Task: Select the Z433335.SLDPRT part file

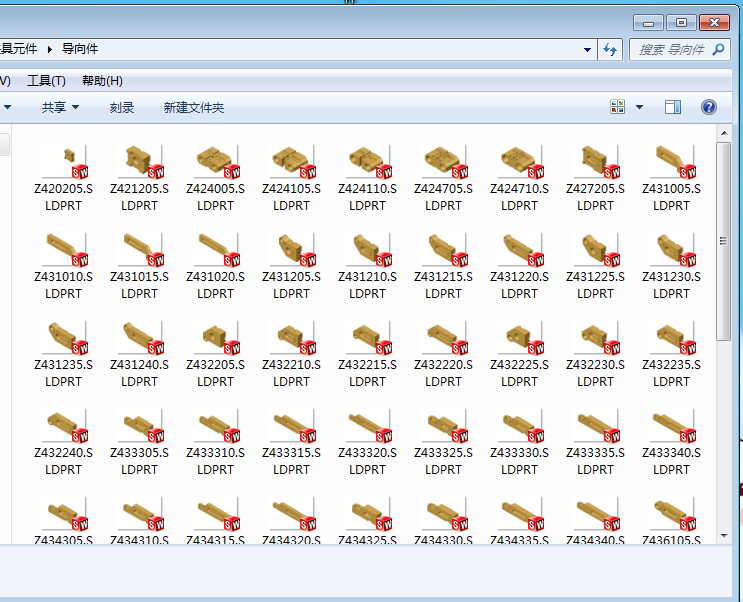Action: click(x=595, y=442)
